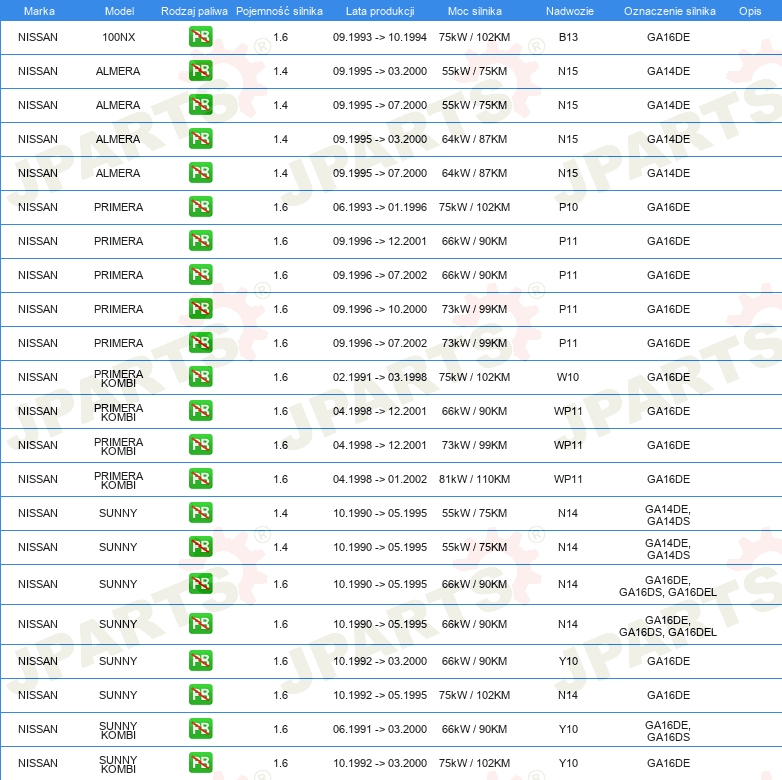Screen dimensions: 782x780
Task: Click fuel icon for Almera 55kW 09.1995 -> 03.2000
Action: click(200, 70)
